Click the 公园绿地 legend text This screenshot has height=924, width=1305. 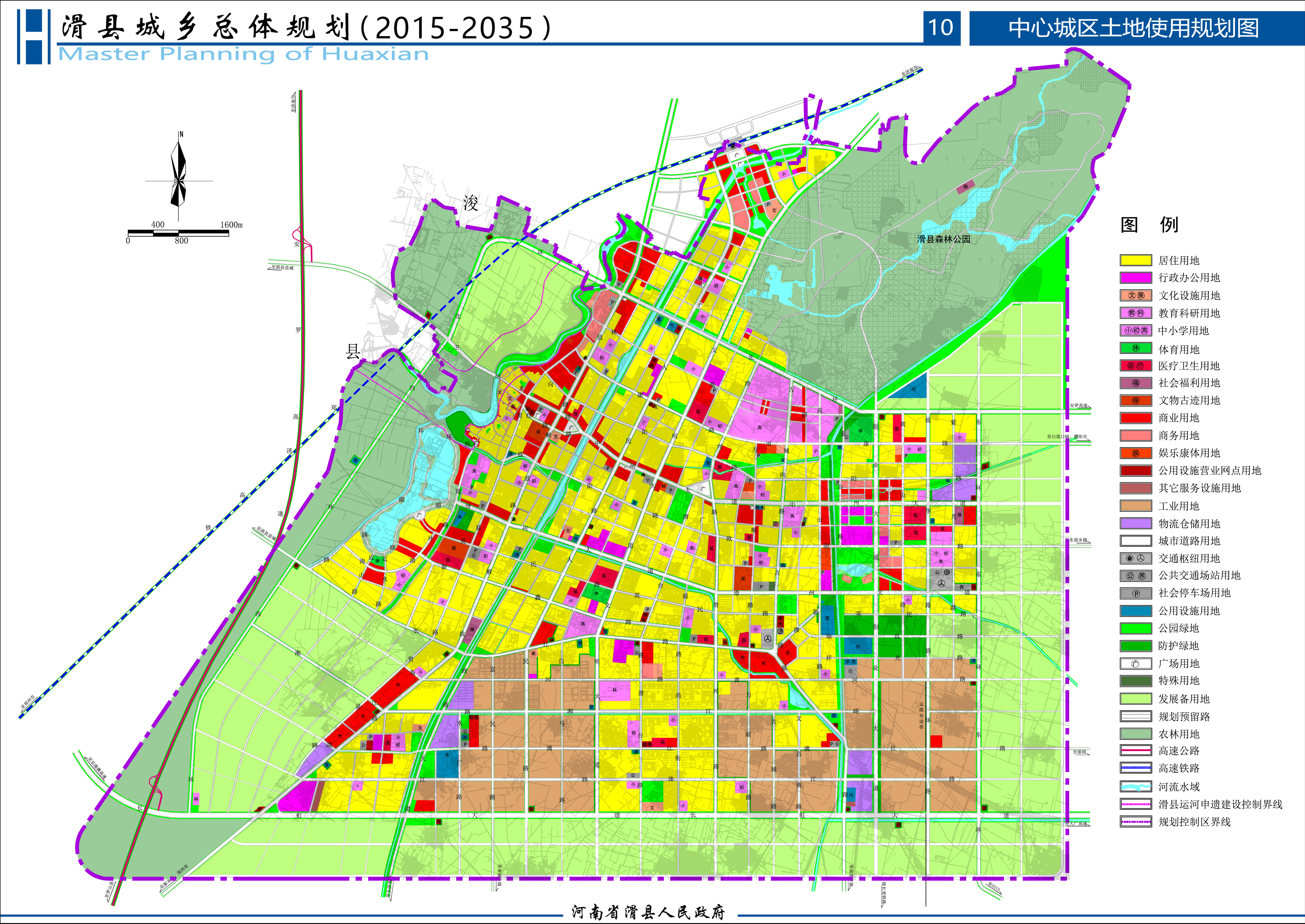point(1179,628)
